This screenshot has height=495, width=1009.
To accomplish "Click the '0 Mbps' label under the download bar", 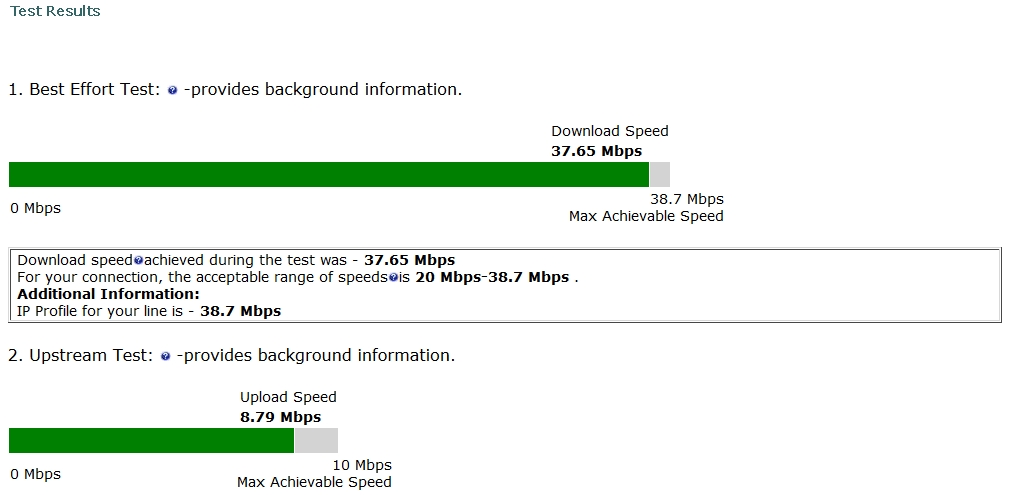I will click(35, 208).
